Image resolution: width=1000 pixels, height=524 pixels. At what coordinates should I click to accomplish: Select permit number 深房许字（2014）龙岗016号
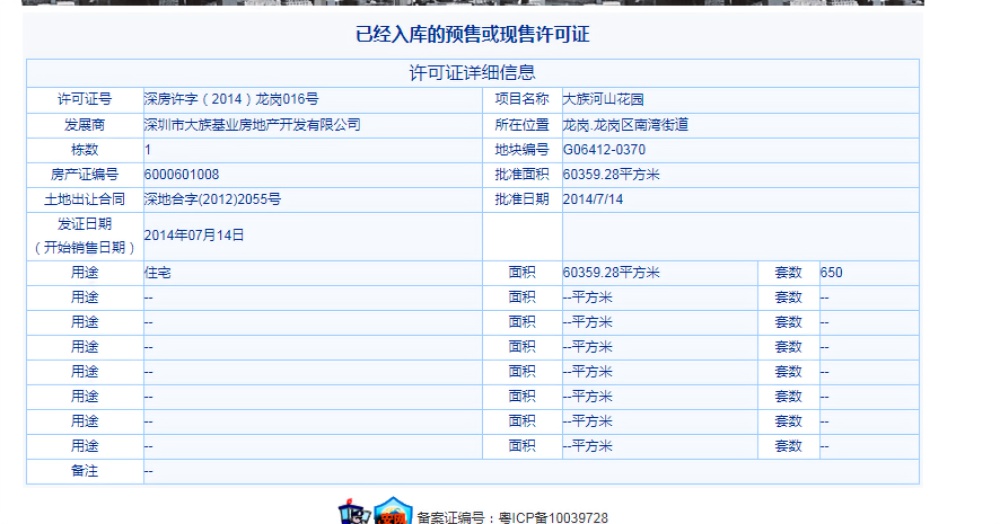232,99
